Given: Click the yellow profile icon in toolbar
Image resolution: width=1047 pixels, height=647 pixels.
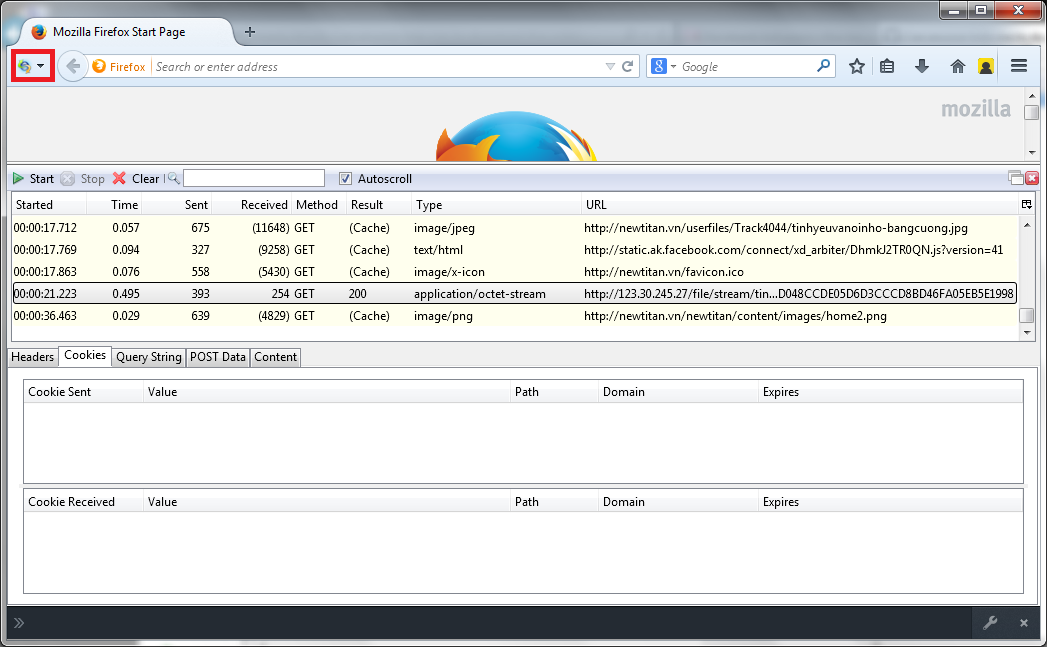Looking at the screenshot, I should [x=986, y=66].
